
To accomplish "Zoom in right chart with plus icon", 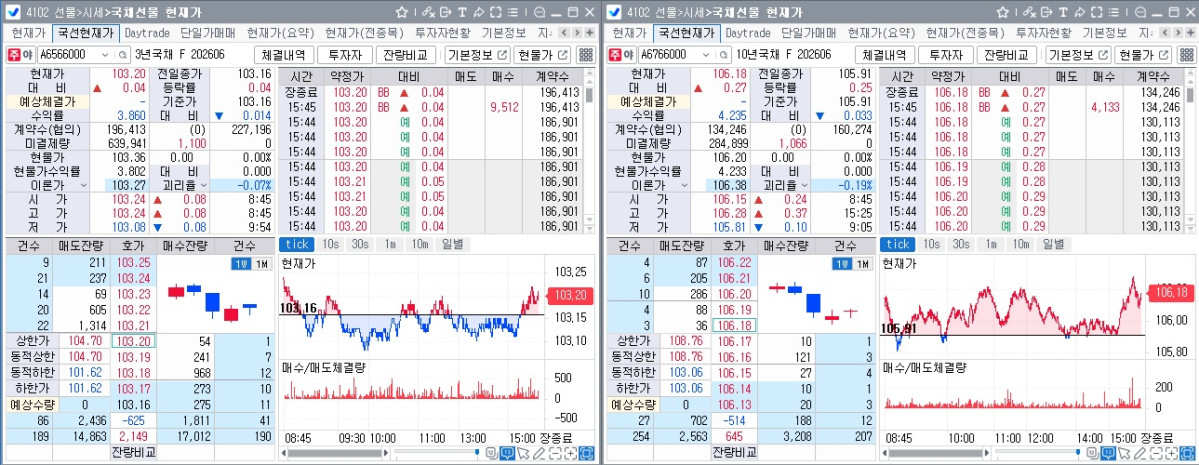I will 1171,453.
